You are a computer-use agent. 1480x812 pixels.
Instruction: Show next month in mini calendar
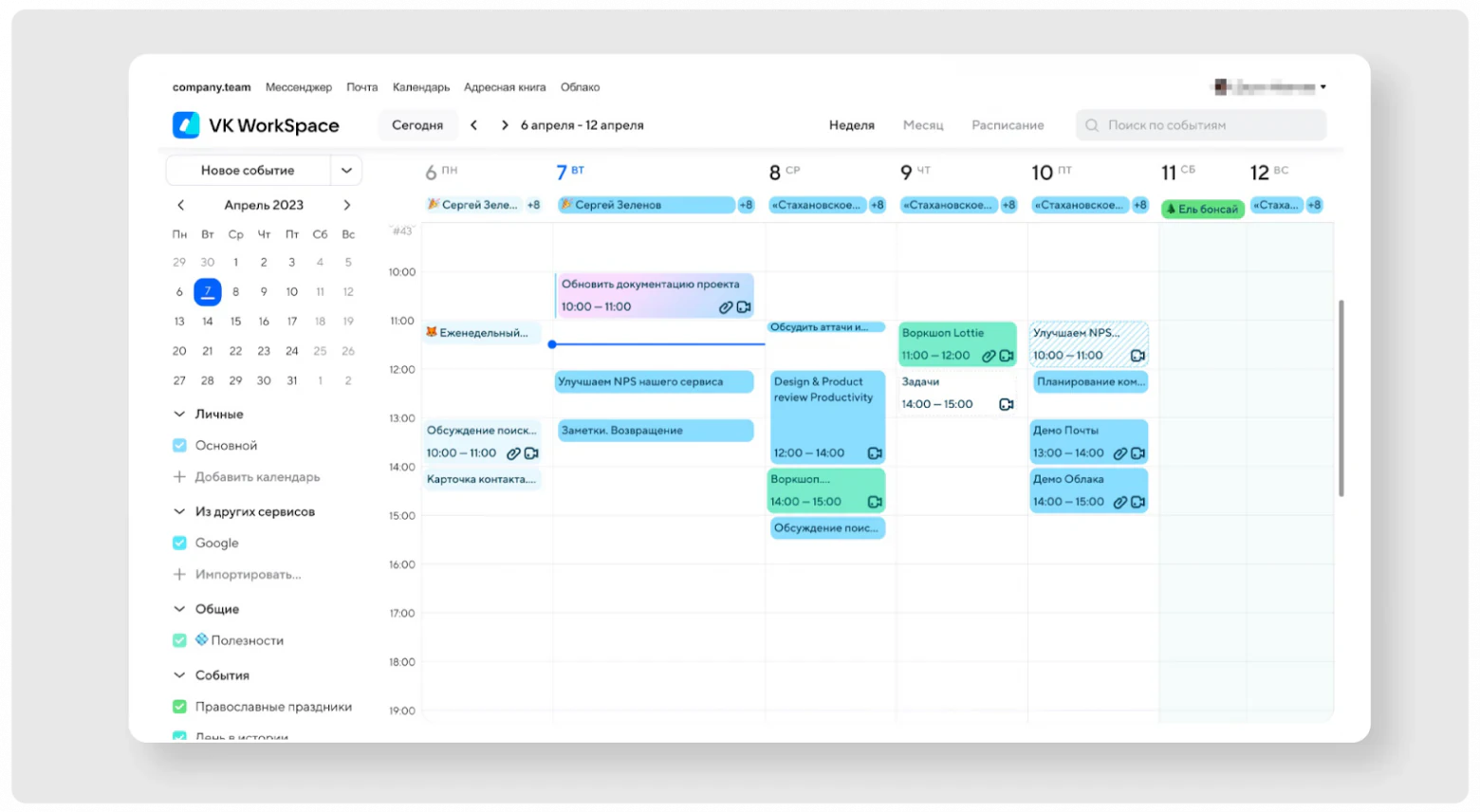347,205
